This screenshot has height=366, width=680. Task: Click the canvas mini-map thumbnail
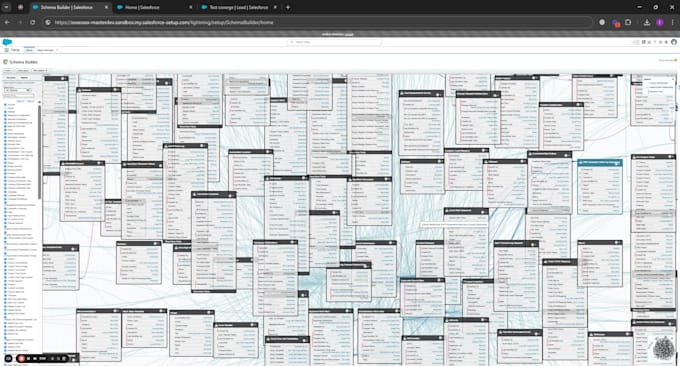(663, 348)
